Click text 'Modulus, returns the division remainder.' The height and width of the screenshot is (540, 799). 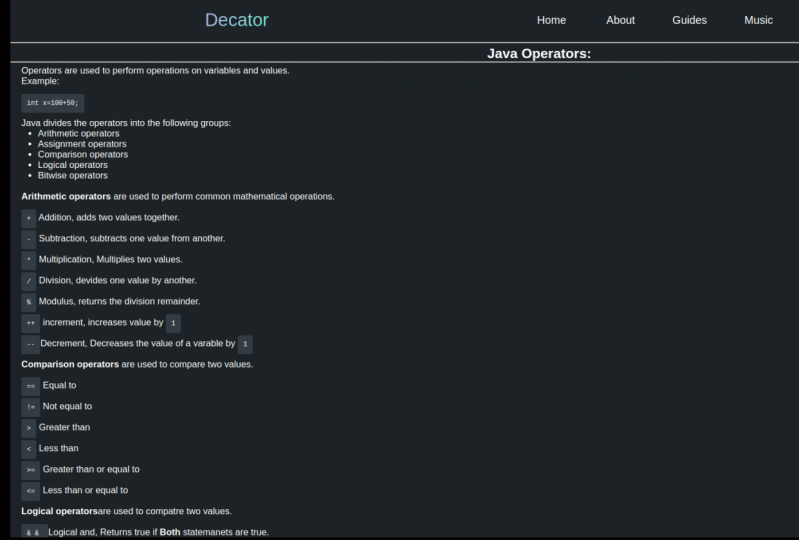coord(120,301)
